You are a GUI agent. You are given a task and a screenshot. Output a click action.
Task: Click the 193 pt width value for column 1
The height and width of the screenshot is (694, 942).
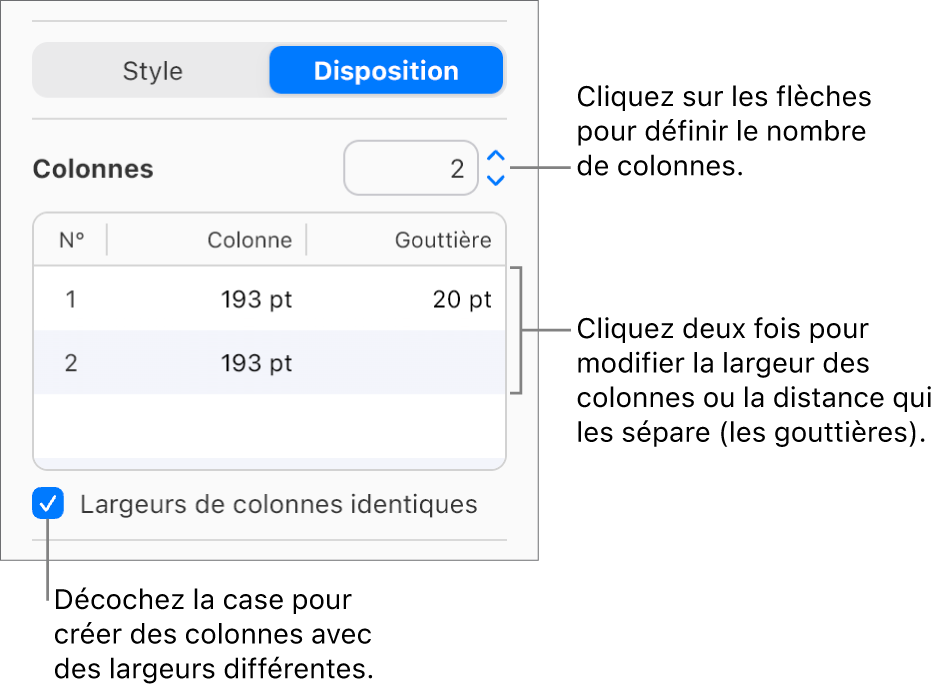click(256, 298)
